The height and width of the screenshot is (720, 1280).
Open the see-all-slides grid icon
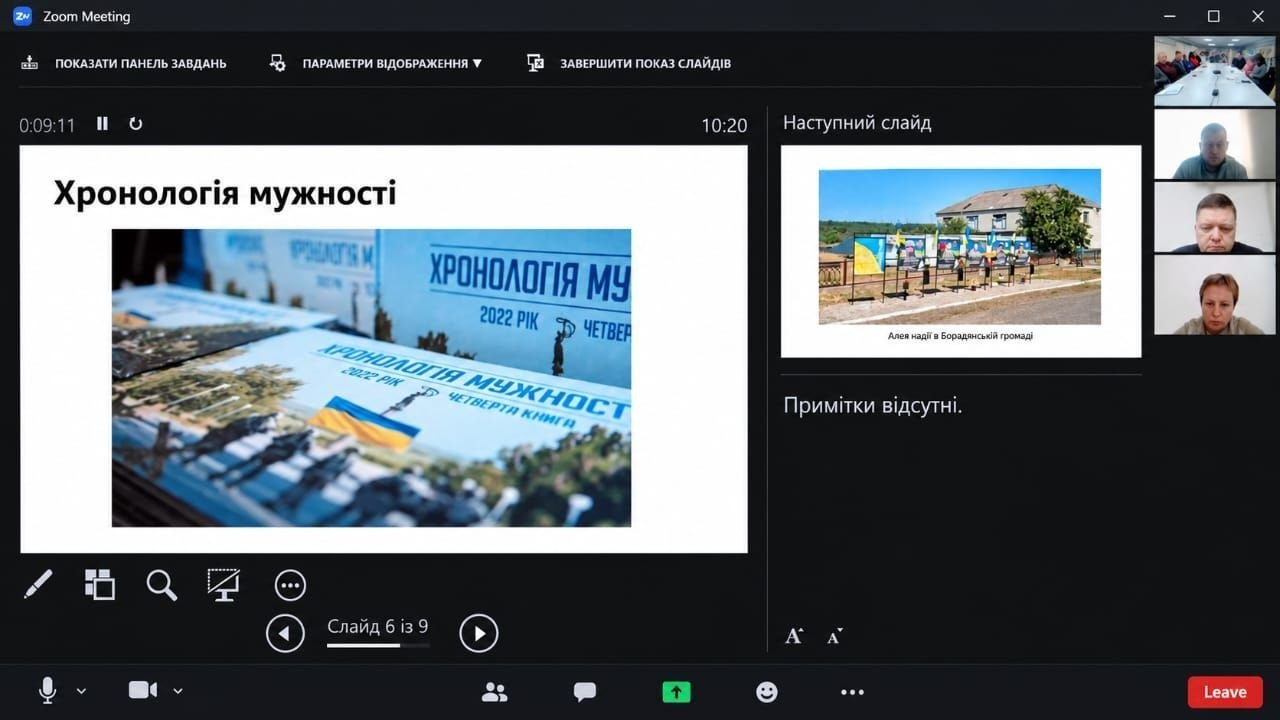click(100, 584)
